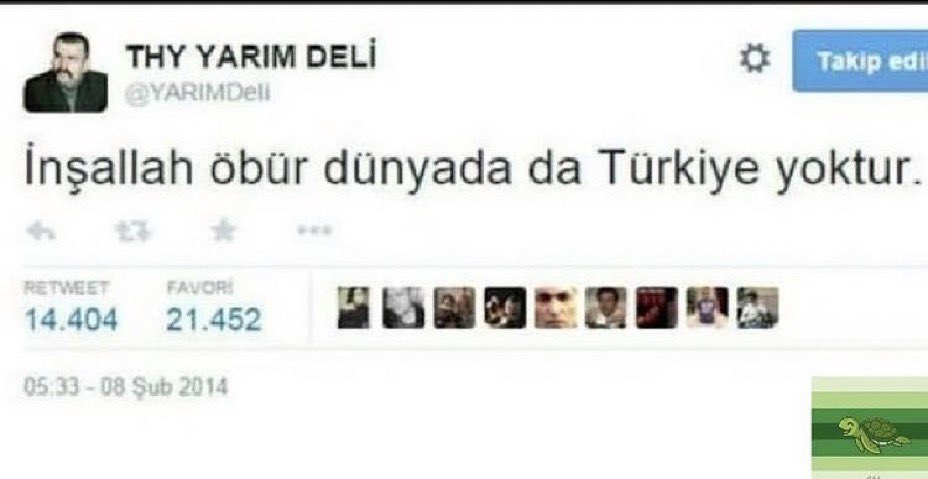Click the third favoriter avatar thumbnail
Viewport: 928px width, 479px height.
[x=455, y=307]
